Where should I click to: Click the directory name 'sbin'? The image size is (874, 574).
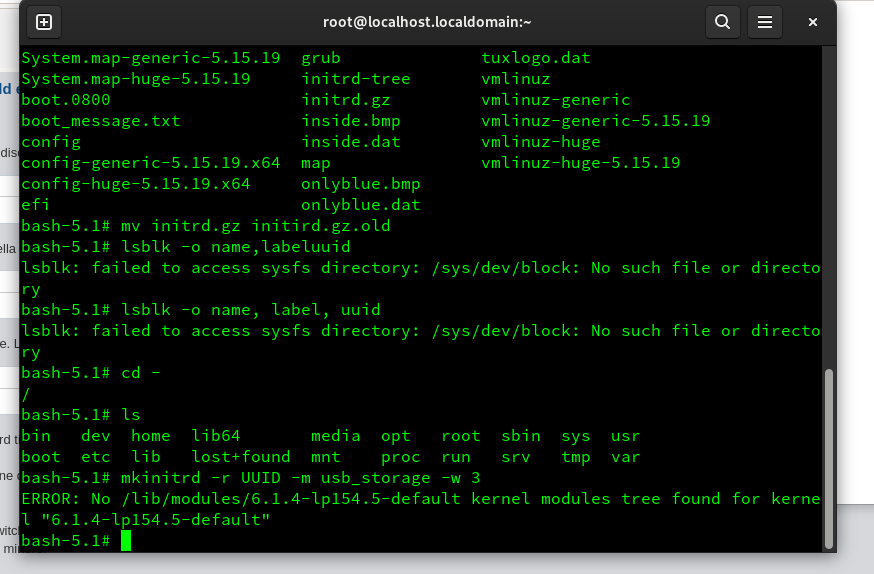coord(521,436)
